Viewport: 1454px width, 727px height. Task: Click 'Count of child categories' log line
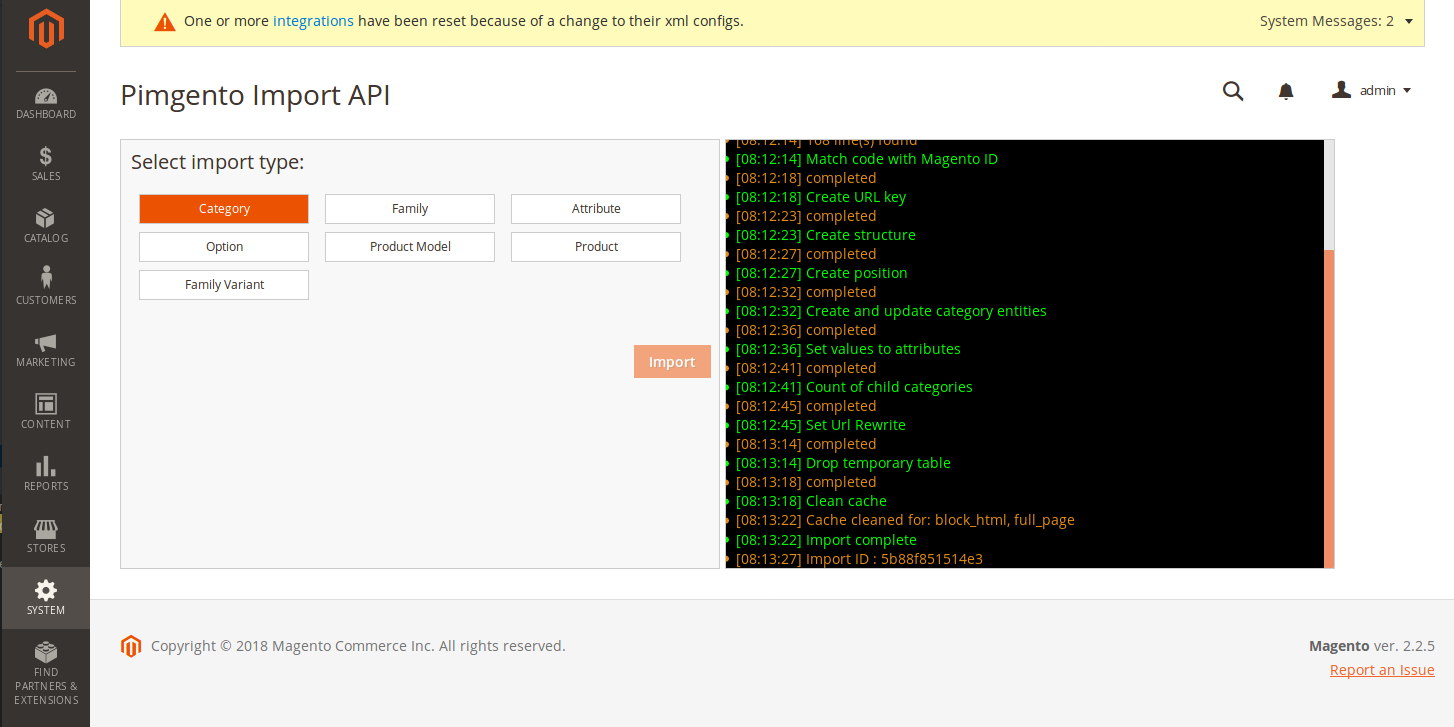[x=854, y=387]
